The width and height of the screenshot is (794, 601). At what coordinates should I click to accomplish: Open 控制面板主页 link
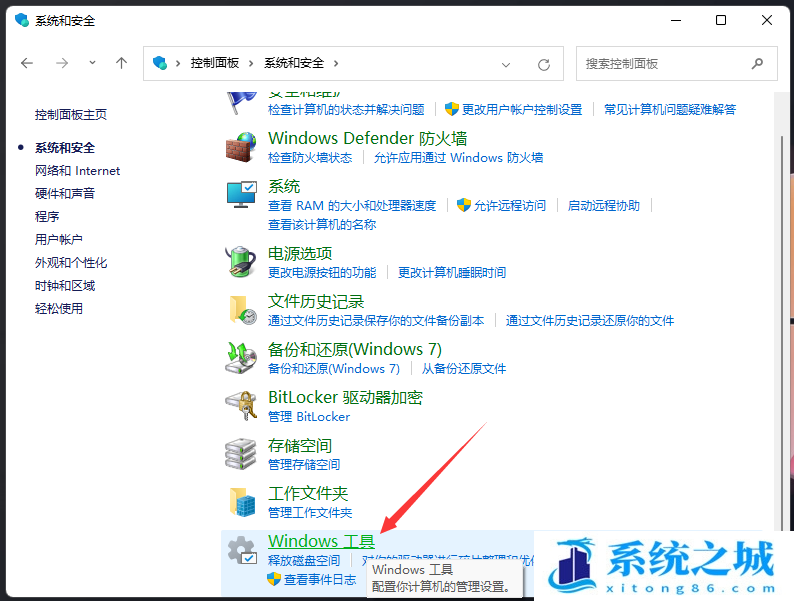pyautogui.click(x=70, y=115)
